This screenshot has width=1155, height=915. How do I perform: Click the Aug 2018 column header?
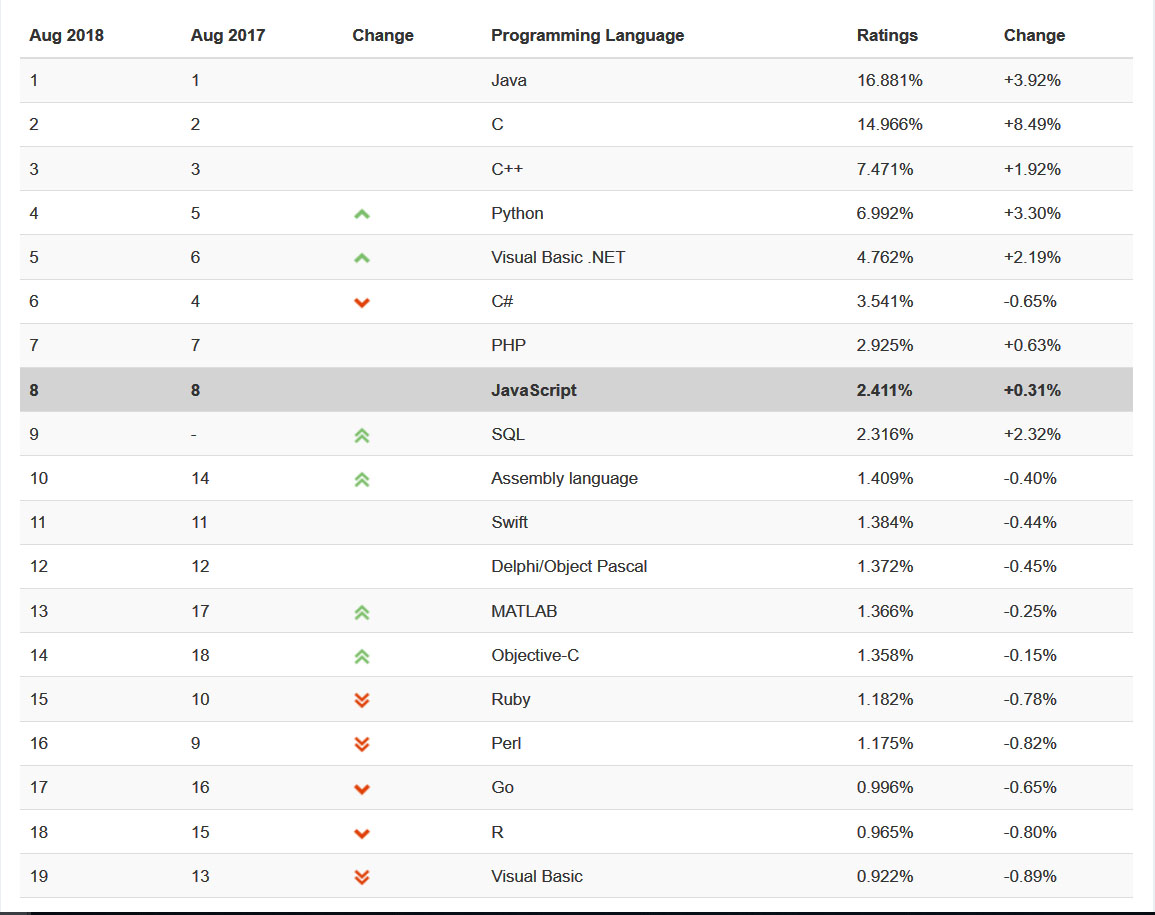(66, 35)
